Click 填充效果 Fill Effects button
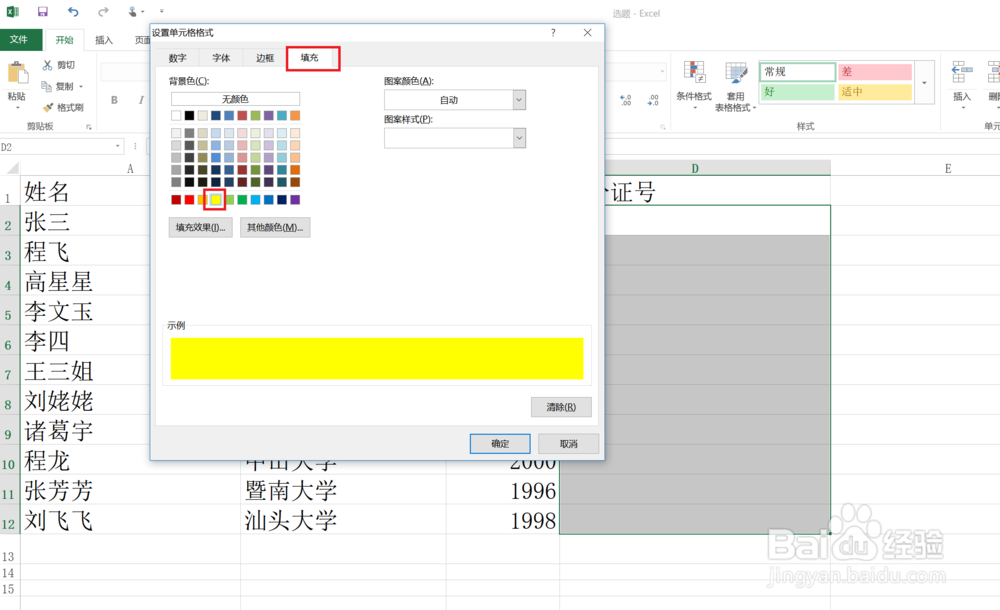This screenshot has width=1000, height=610. click(200, 227)
